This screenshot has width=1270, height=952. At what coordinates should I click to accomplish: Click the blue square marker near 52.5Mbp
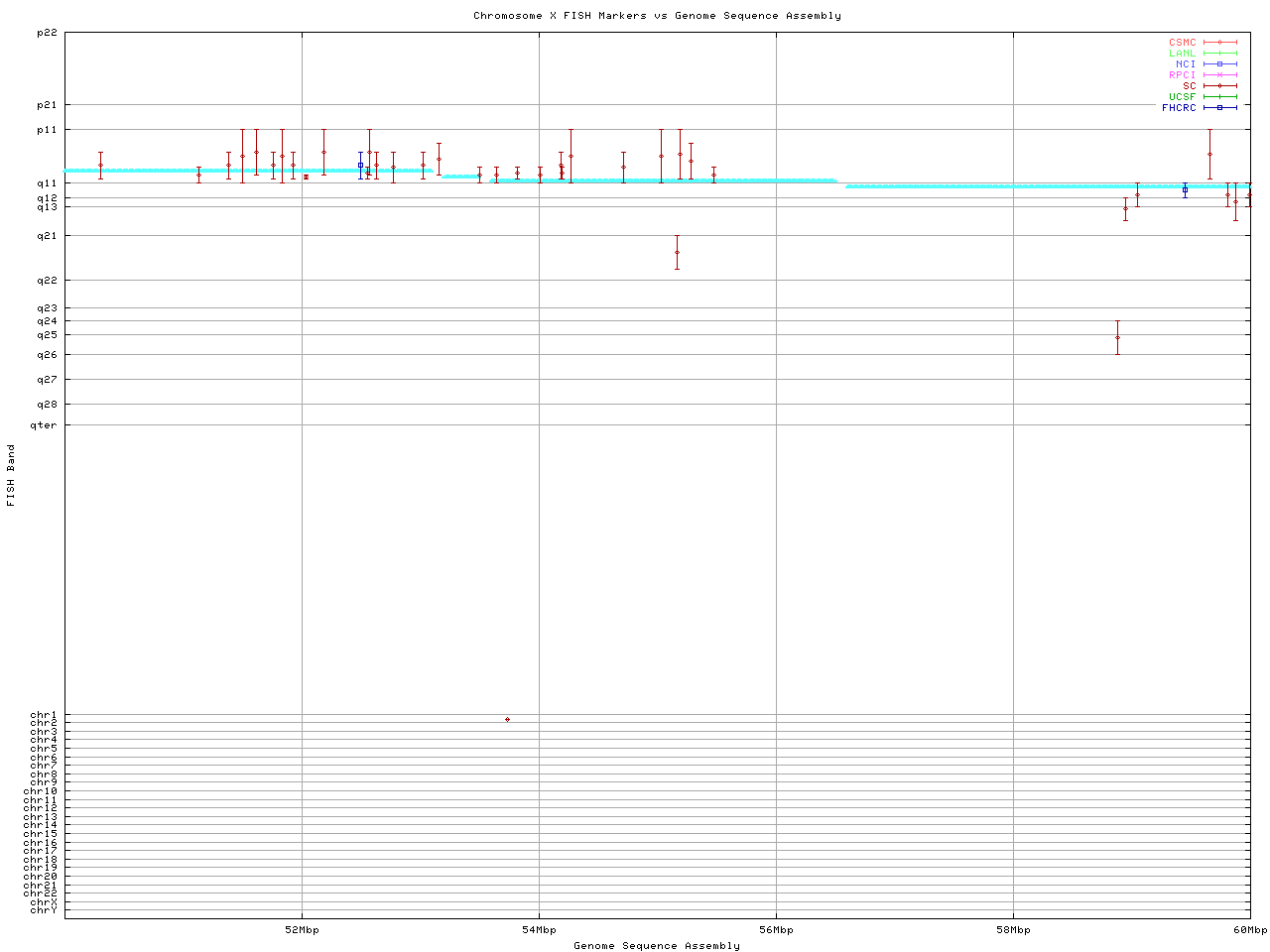point(360,165)
